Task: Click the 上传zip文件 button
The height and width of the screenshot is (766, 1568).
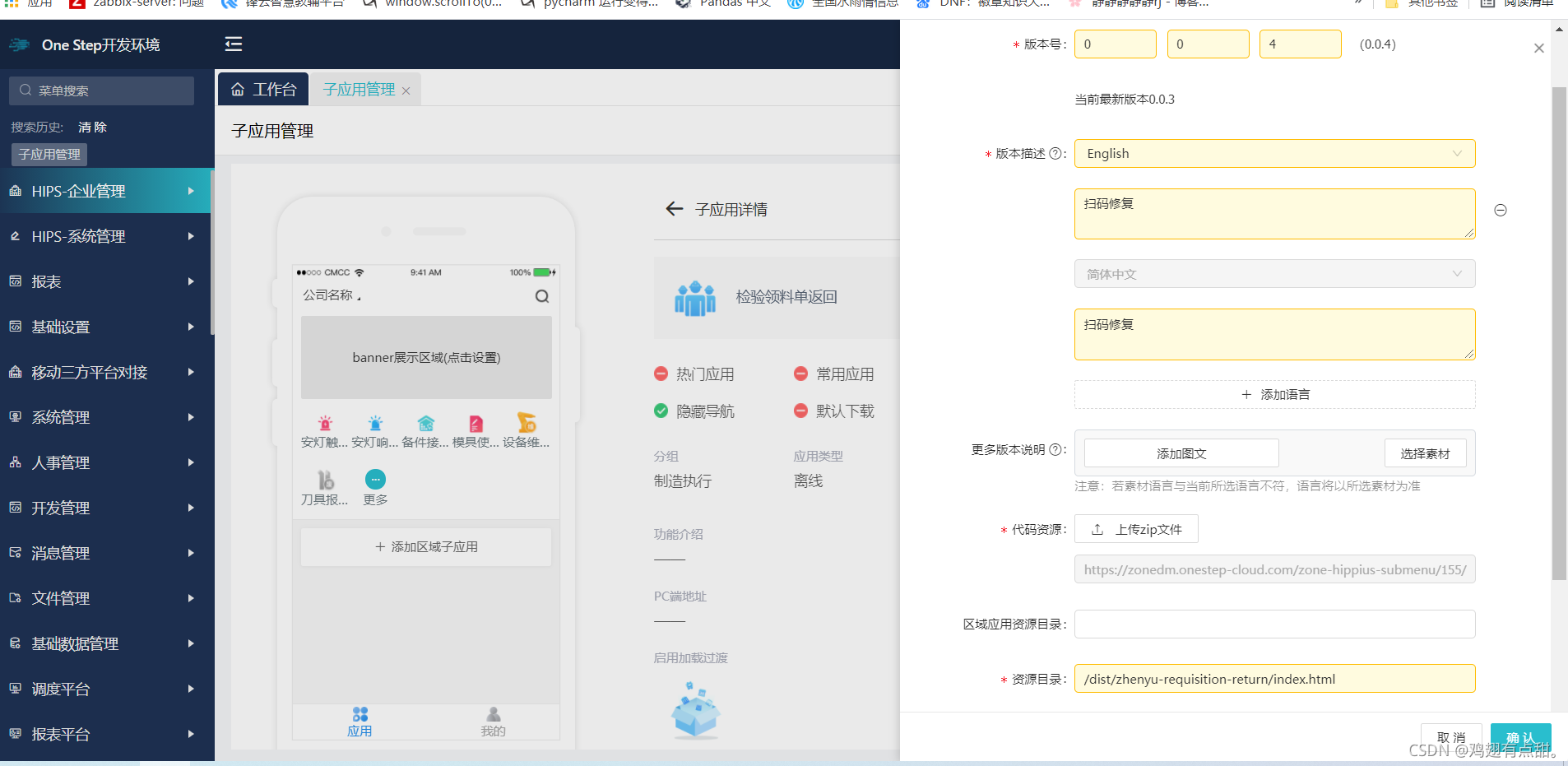Action: (1136, 529)
